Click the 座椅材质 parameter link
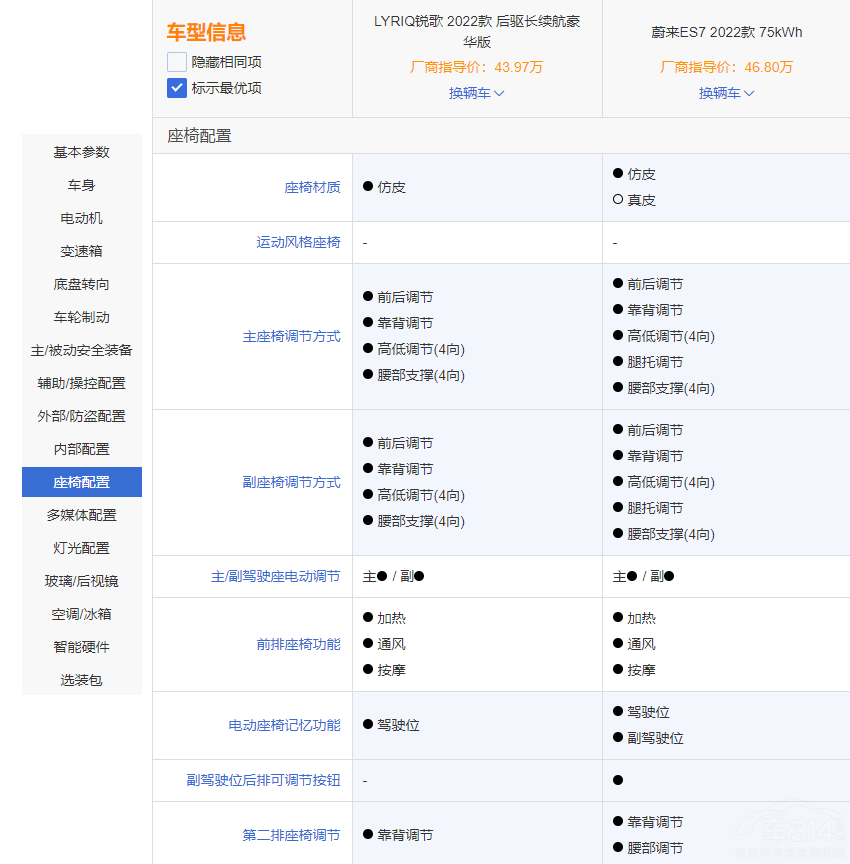Viewport: 850px width, 864px height. [x=312, y=187]
